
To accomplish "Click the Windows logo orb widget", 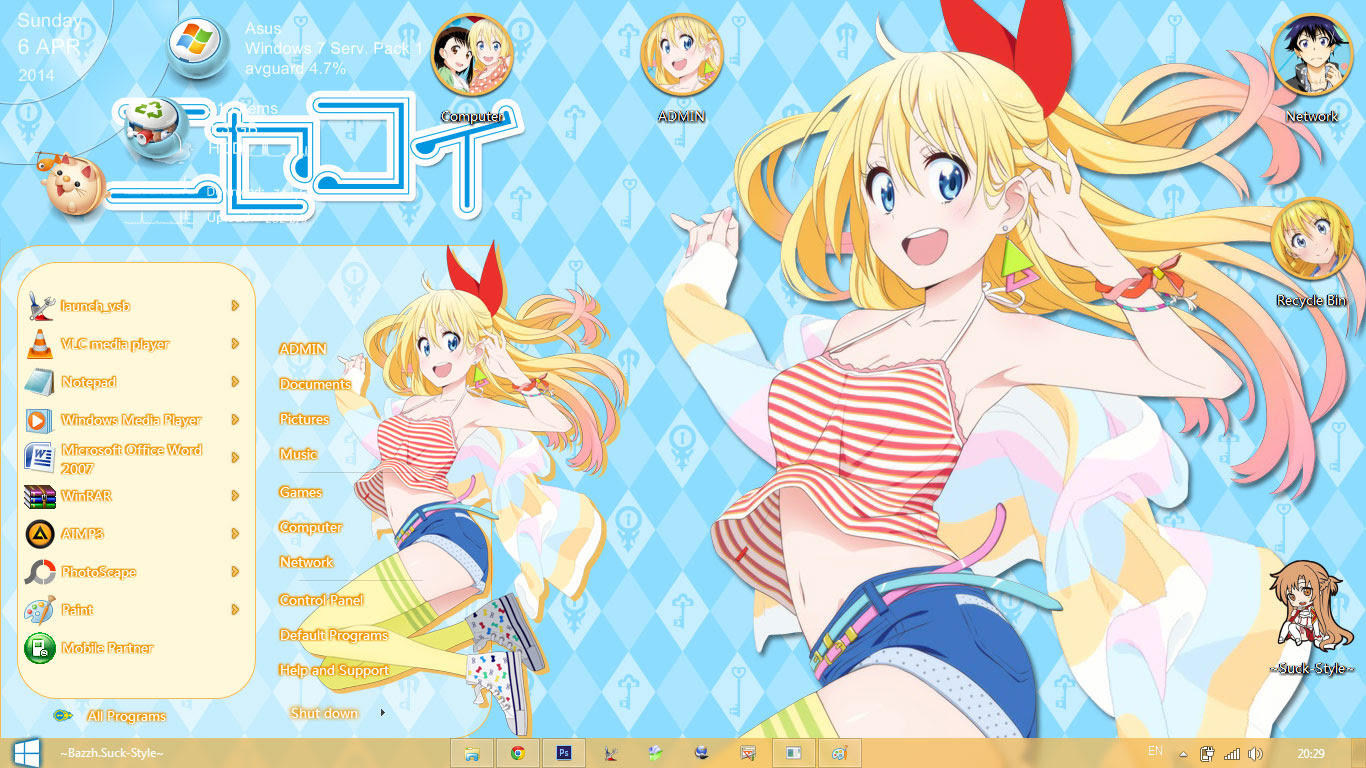I will click(x=198, y=46).
